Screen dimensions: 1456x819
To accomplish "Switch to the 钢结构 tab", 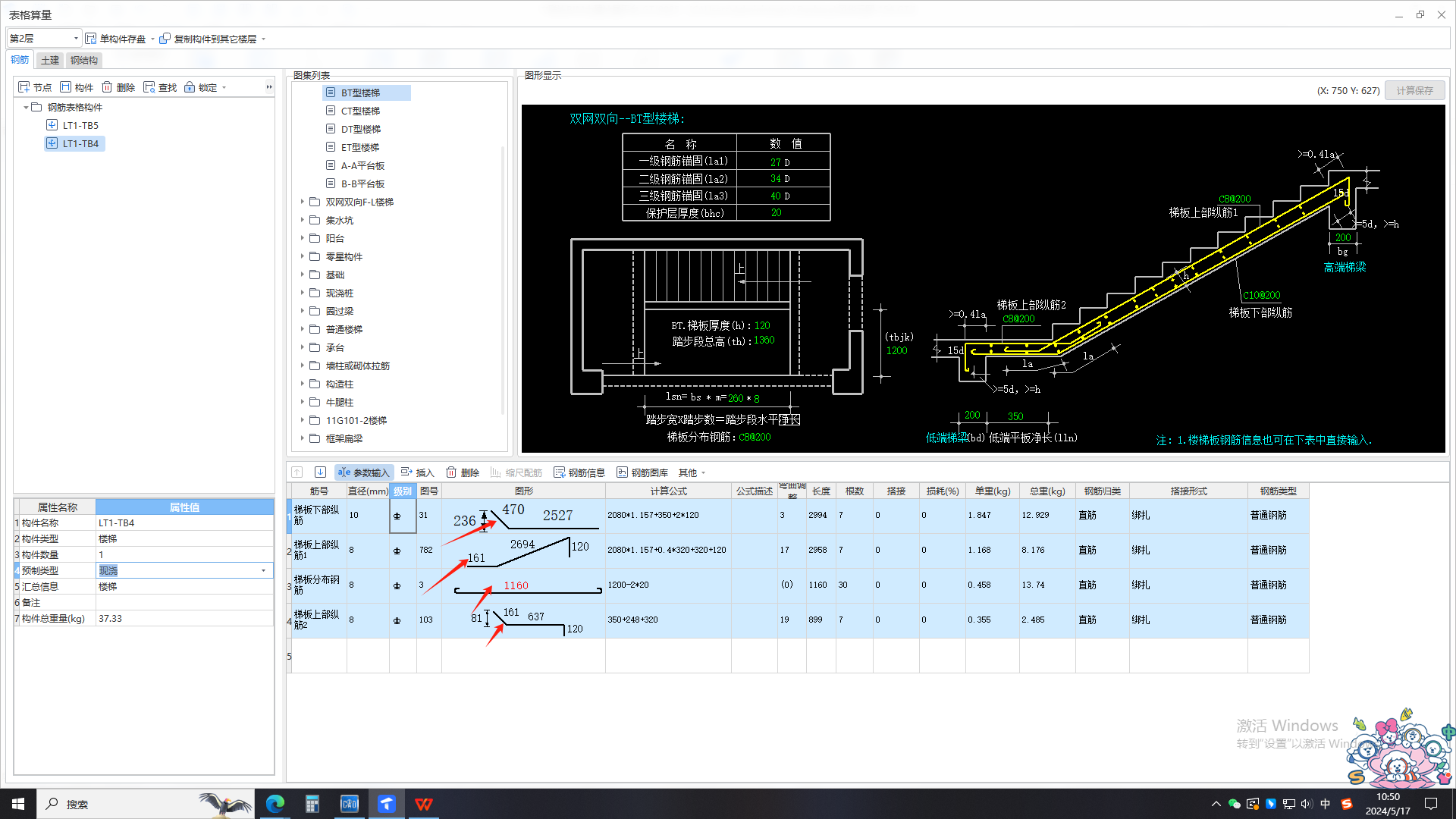I will [x=83, y=60].
